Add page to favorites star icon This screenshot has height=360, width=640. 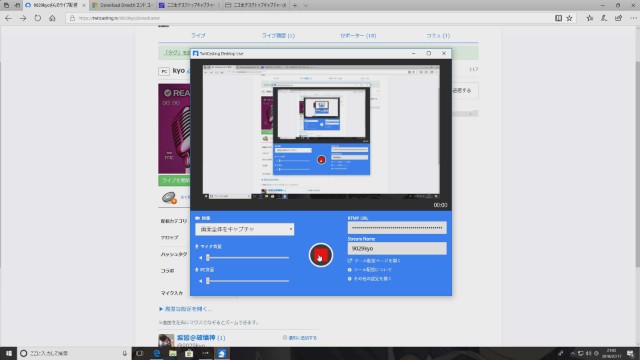click(569, 18)
